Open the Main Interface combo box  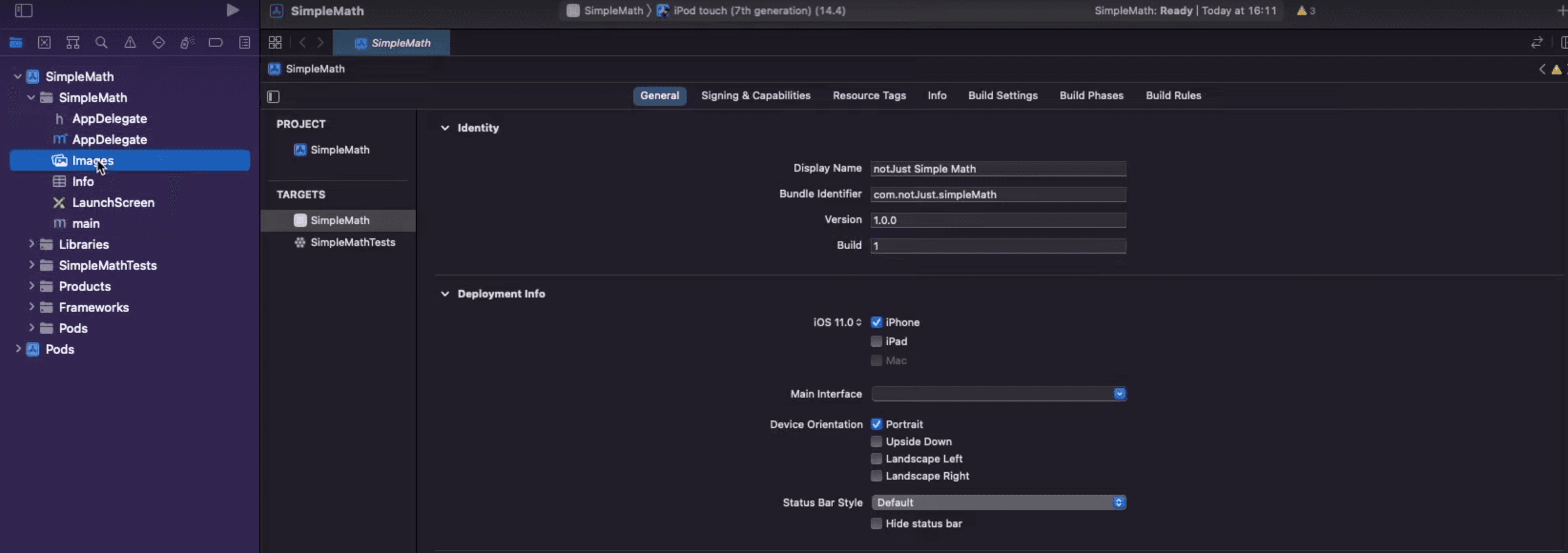pyautogui.click(x=1119, y=394)
